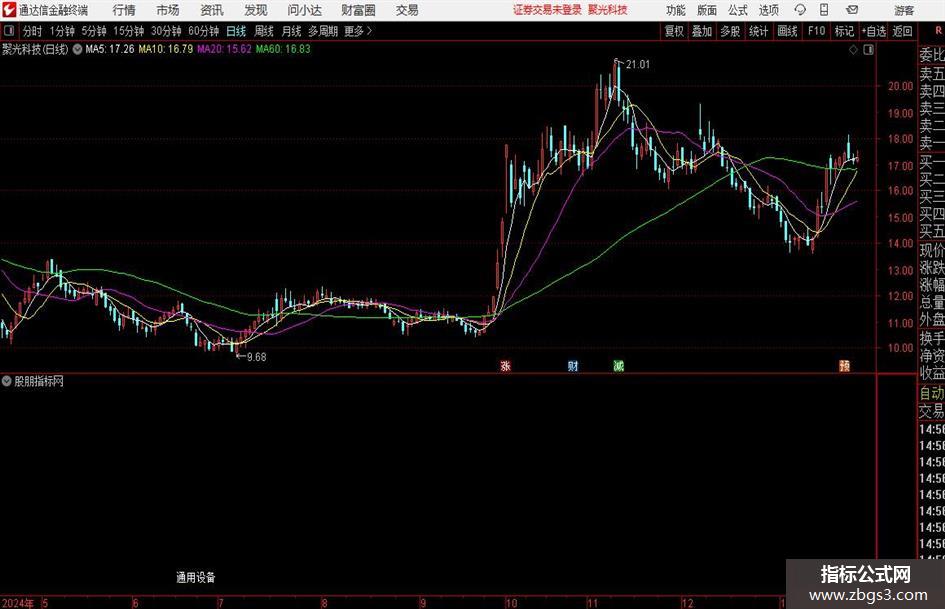This screenshot has height=609, width=945.
Task: Click the 标记 mark button
Action: tap(844, 31)
